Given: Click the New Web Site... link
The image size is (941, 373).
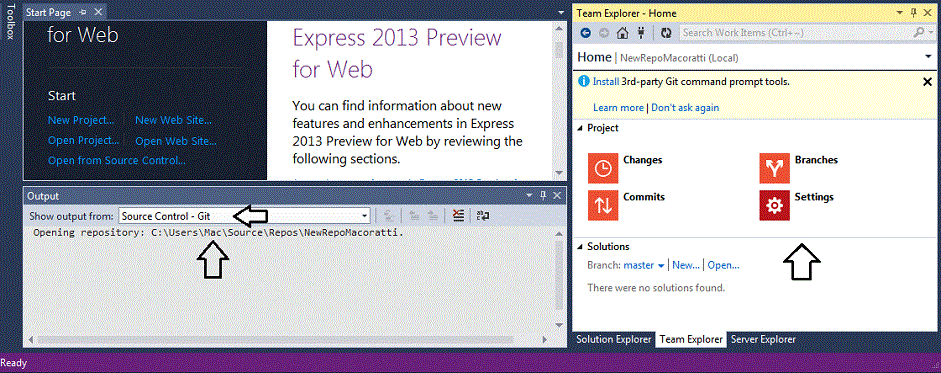Looking at the screenshot, I should coord(173,120).
